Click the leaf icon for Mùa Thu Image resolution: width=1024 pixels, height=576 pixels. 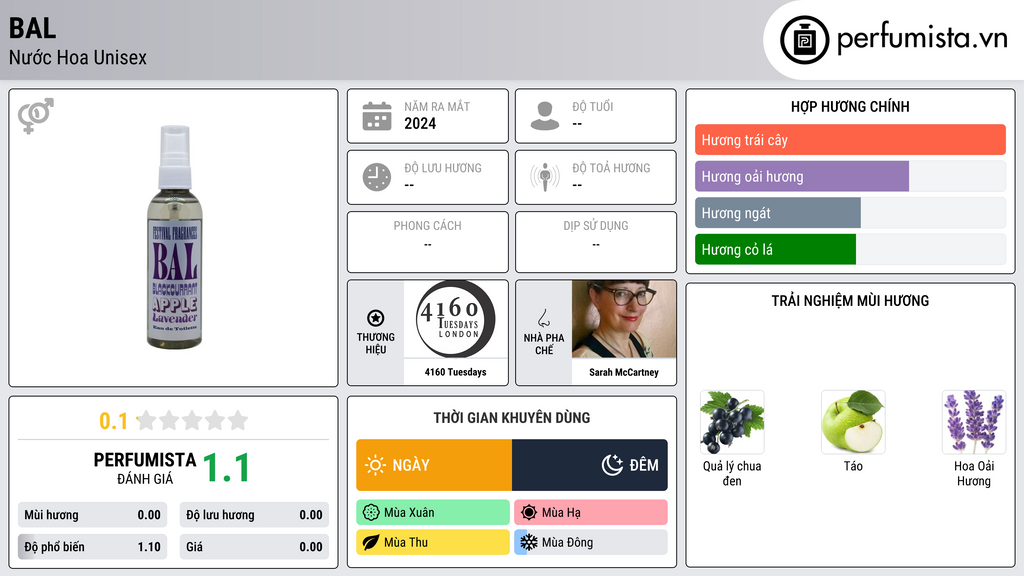(371, 542)
